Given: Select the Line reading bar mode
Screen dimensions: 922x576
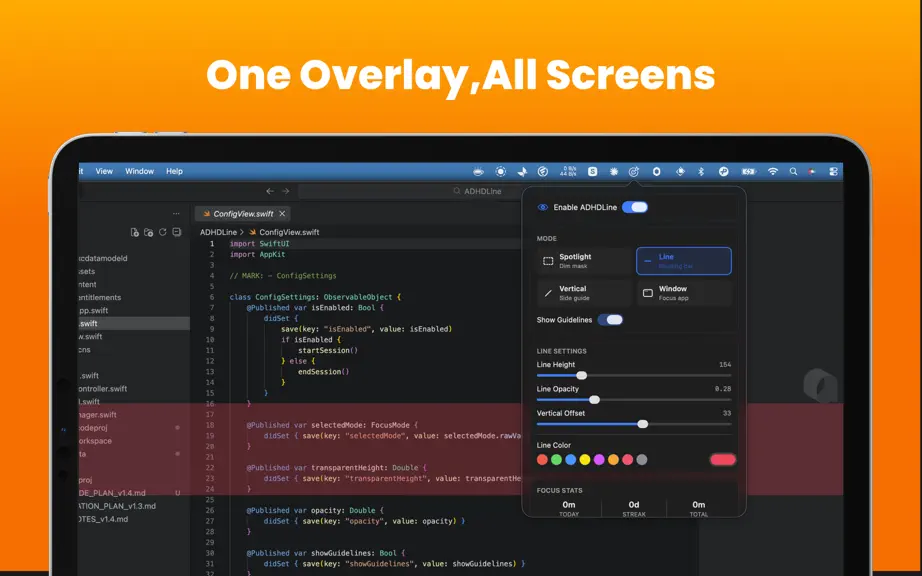Looking at the screenshot, I should [x=684, y=261].
